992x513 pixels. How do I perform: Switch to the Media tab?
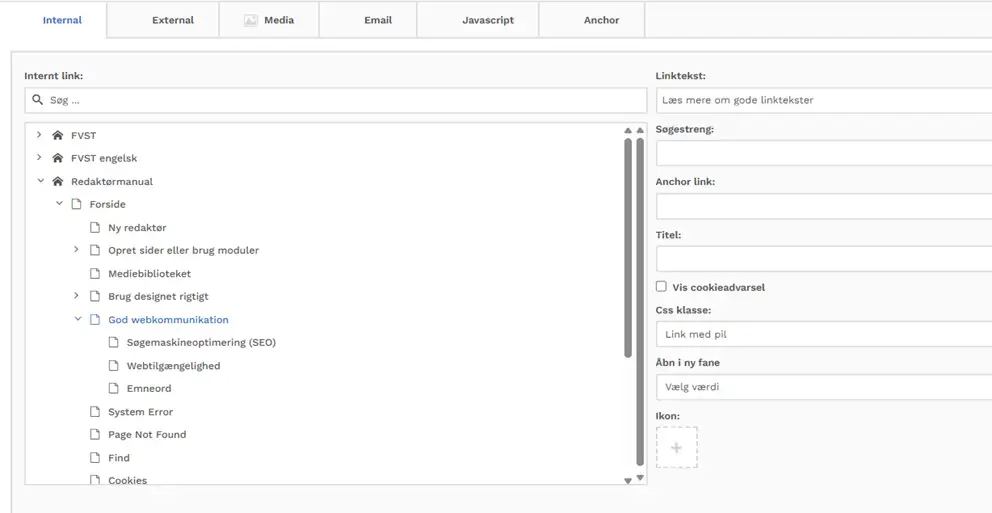pos(269,20)
